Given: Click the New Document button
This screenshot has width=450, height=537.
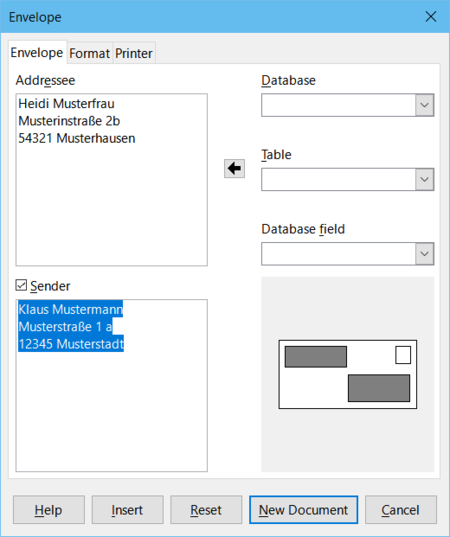Looking at the screenshot, I should [x=303, y=510].
